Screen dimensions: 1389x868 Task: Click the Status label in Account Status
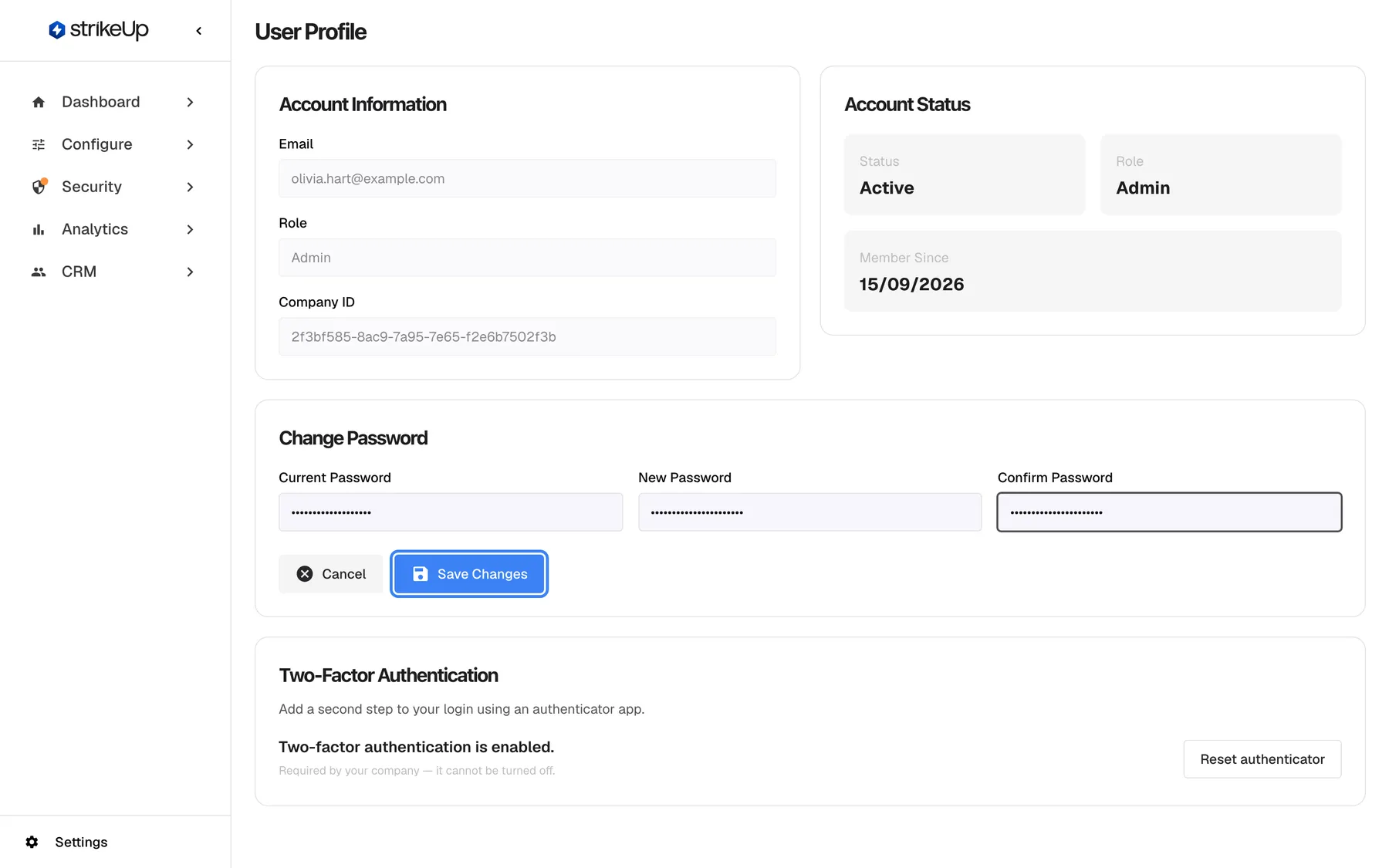click(879, 161)
